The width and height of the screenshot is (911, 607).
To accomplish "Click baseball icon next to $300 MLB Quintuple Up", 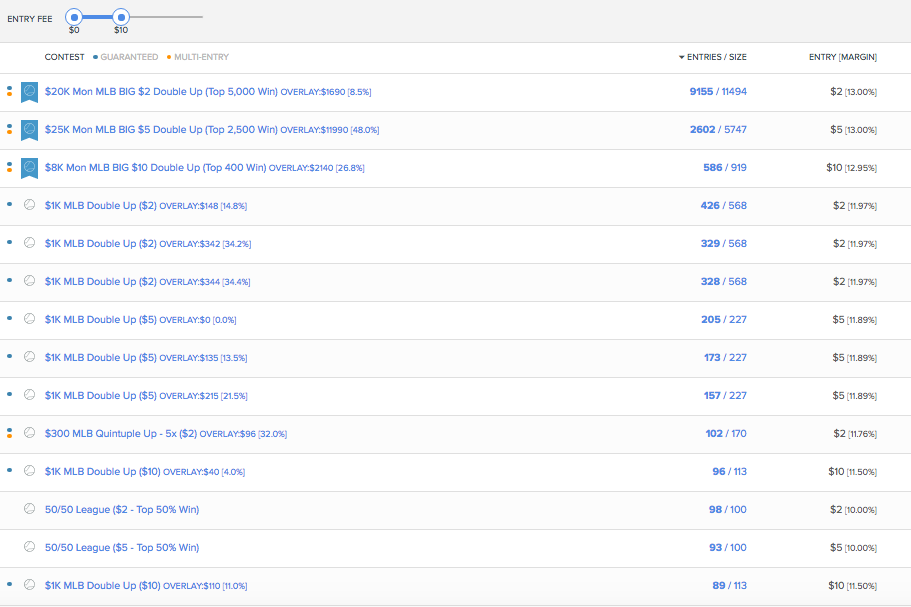I will [x=29, y=434].
